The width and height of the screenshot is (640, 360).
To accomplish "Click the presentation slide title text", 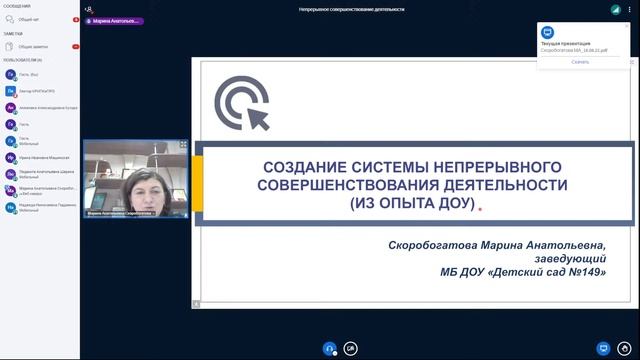I will pyautogui.click(x=412, y=185).
